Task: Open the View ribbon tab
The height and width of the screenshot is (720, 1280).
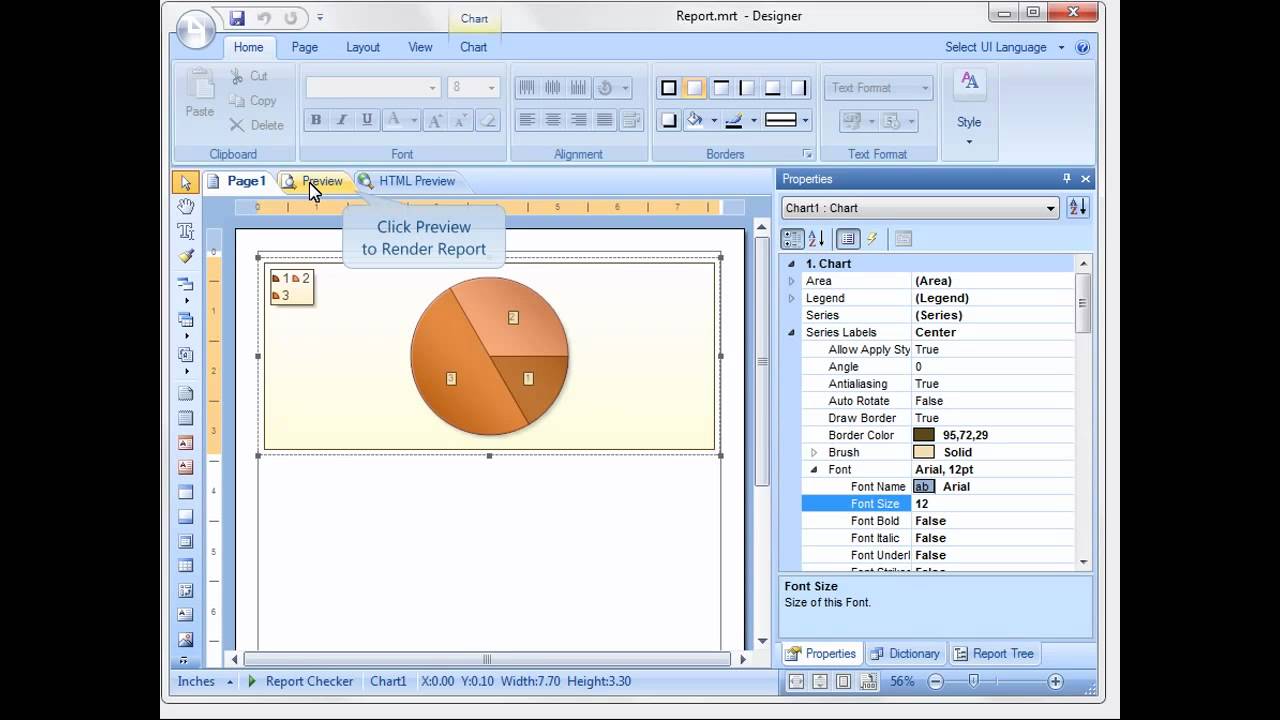Action: (420, 47)
